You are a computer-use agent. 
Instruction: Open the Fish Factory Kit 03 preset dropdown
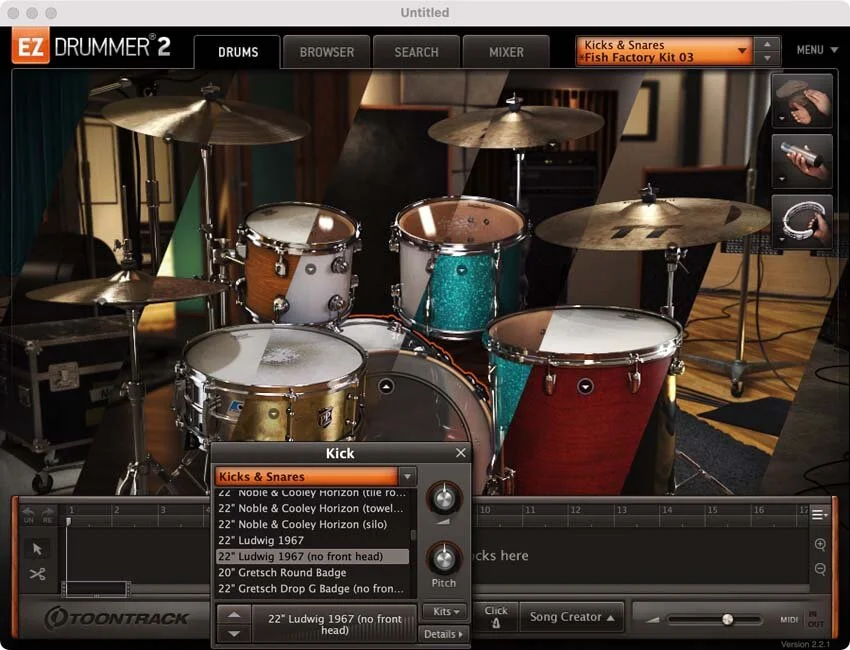point(665,52)
